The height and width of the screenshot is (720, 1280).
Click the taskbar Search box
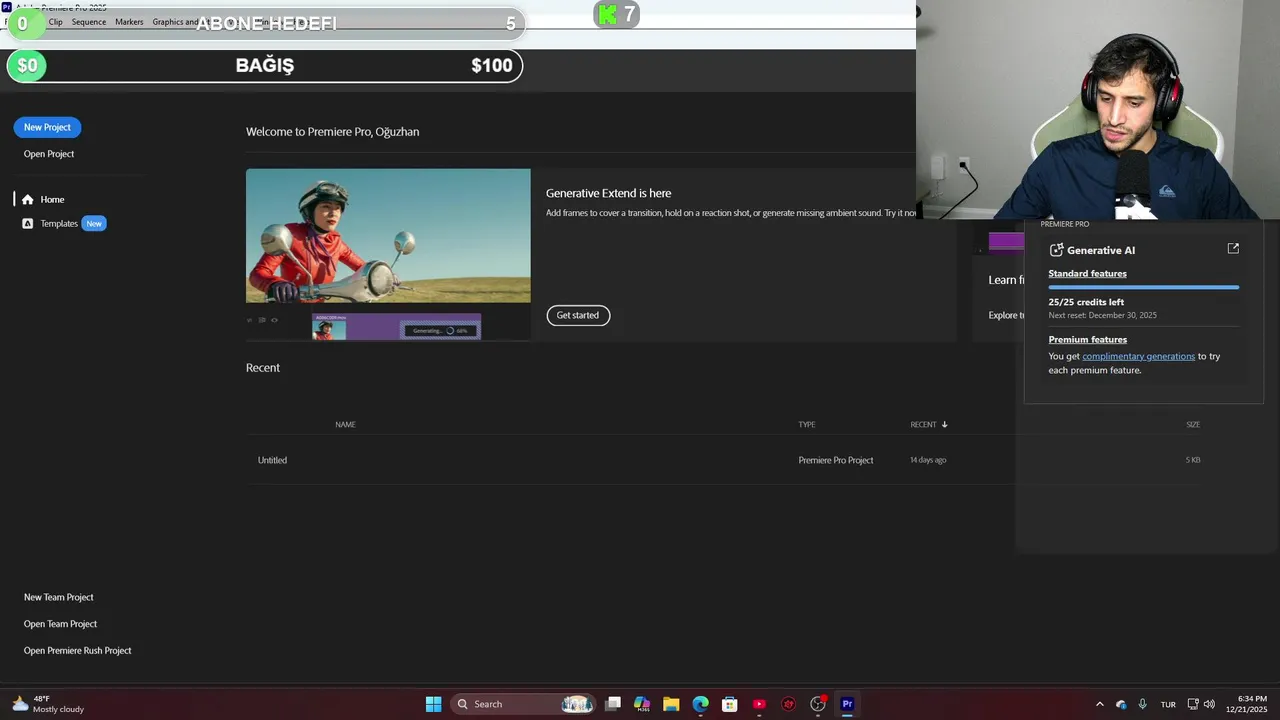525,704
